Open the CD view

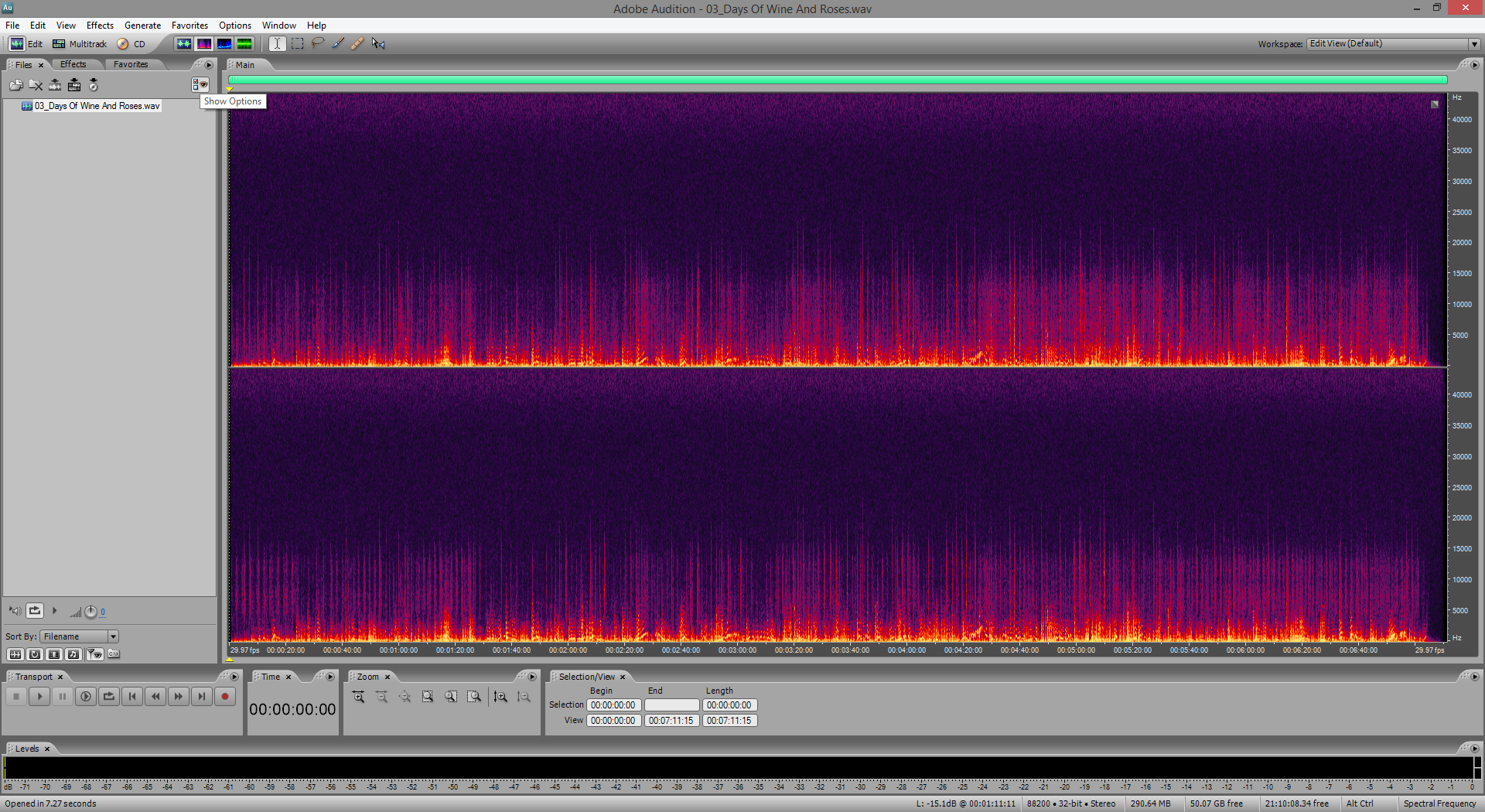pos(131,44)
